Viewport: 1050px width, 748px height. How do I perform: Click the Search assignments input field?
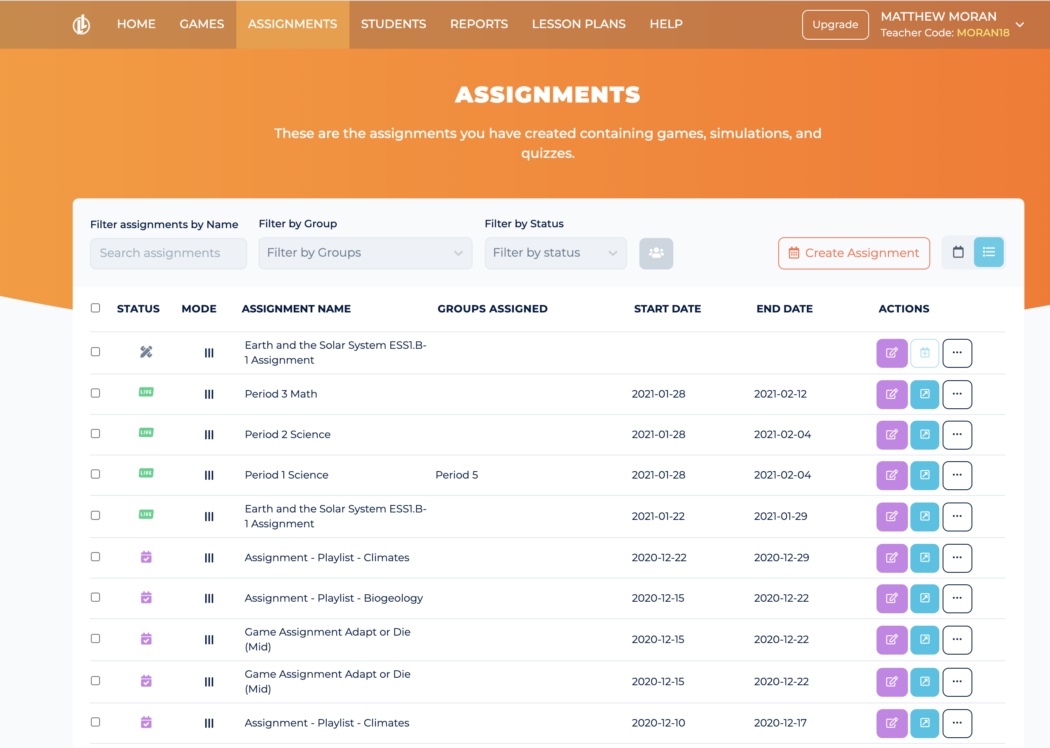click(167, 253)
